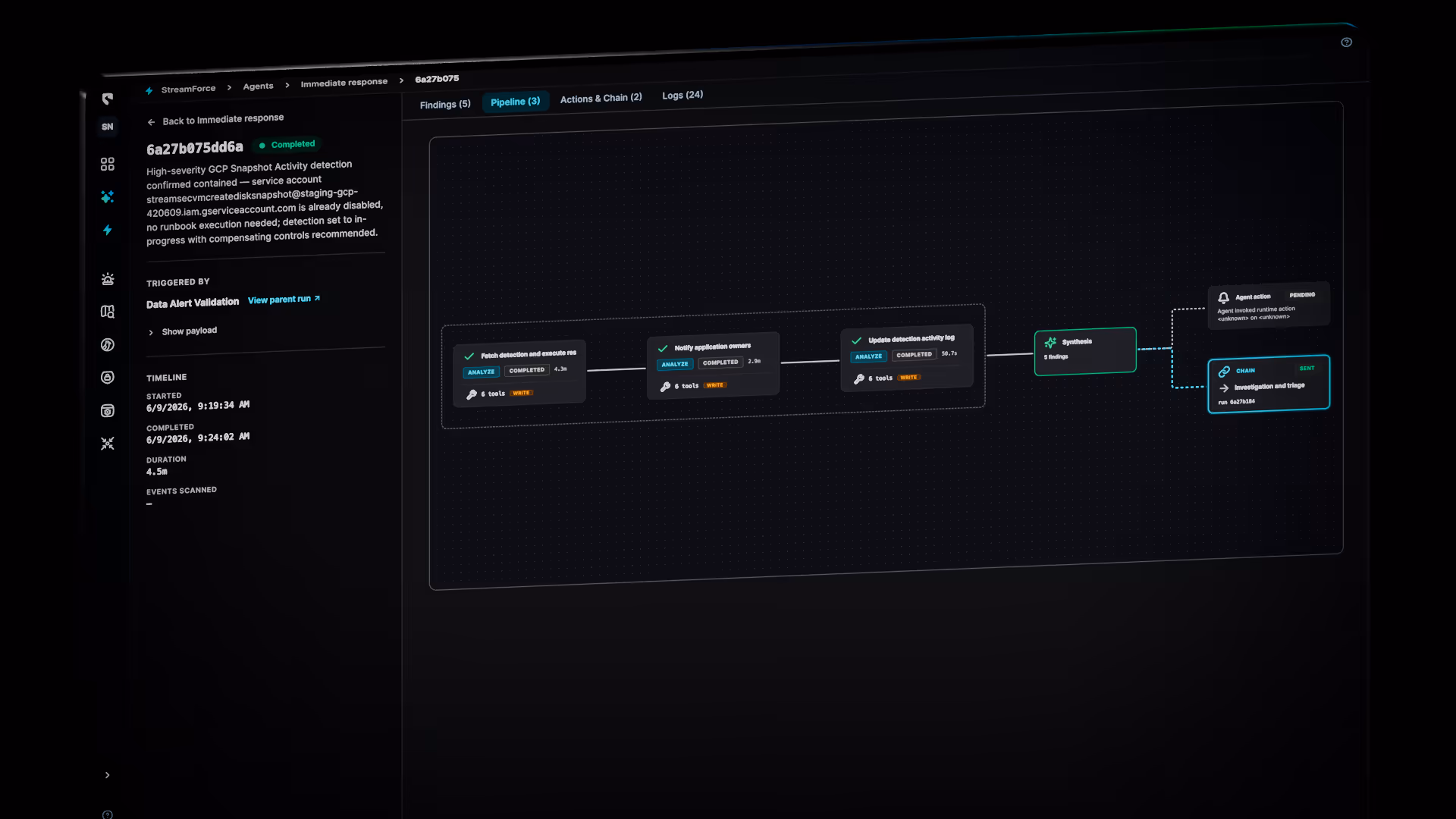The image size is (1456, 819).
Task: Click the Data Alert Validation trigger name
Action: click(x=193, y=303)
